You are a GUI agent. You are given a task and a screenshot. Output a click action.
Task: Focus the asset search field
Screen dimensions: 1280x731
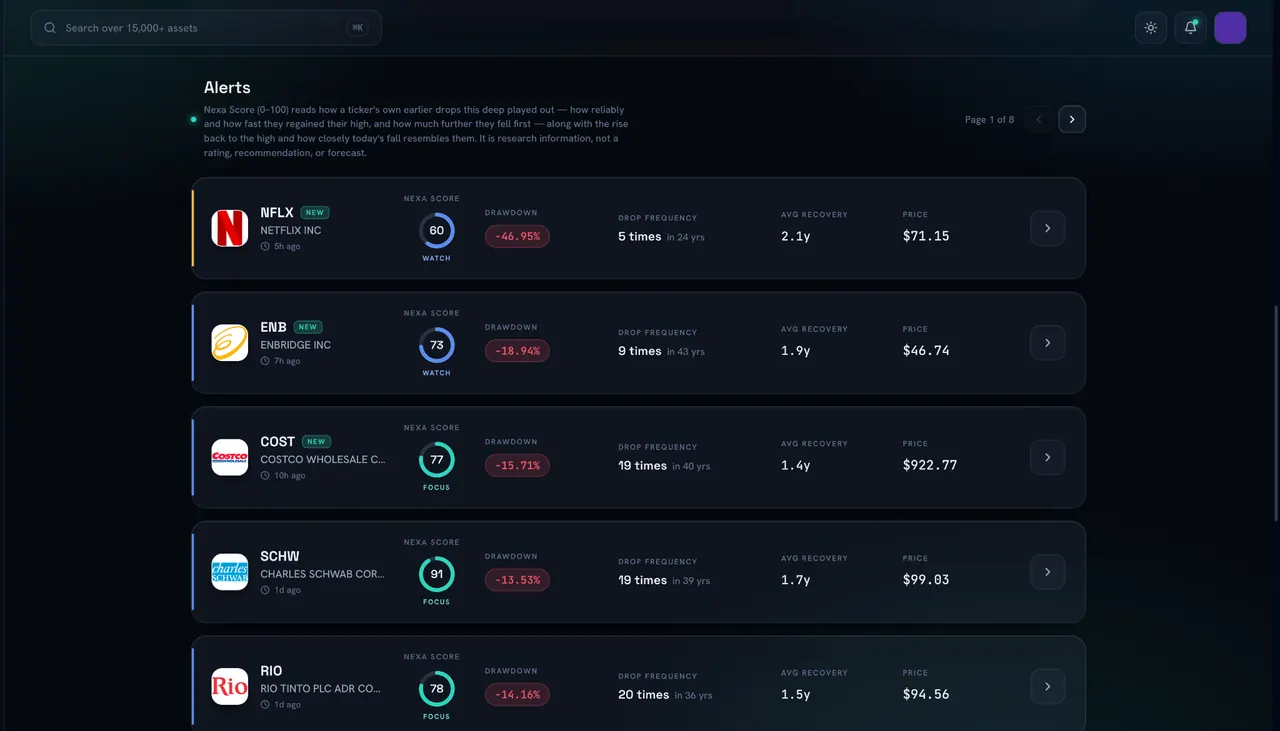coord(206,28)
